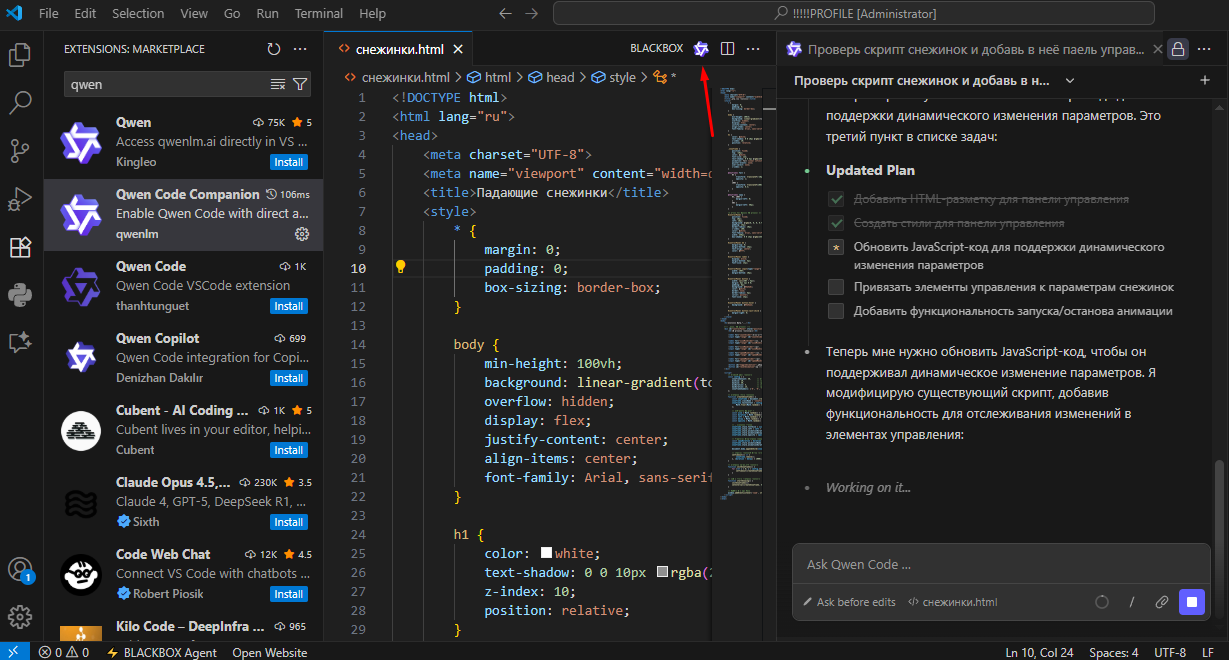Viewport: 1229px width, 660px height.
Task: Open the Explorer view in activity bar
Action: 20,54
